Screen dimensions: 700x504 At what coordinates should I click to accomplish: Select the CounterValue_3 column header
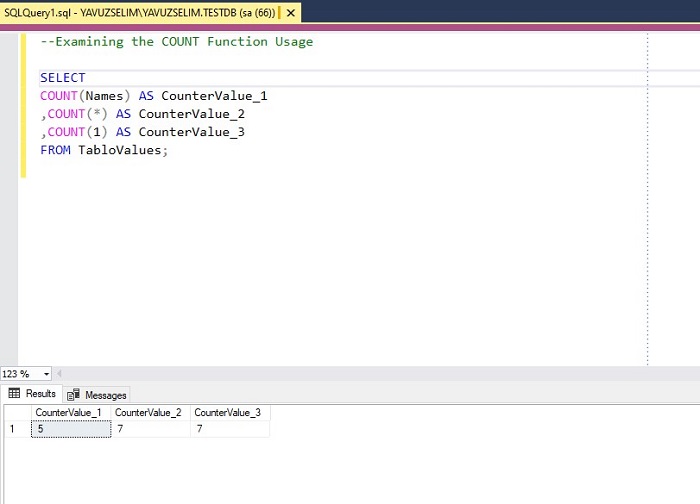click(x=230, y=412)
